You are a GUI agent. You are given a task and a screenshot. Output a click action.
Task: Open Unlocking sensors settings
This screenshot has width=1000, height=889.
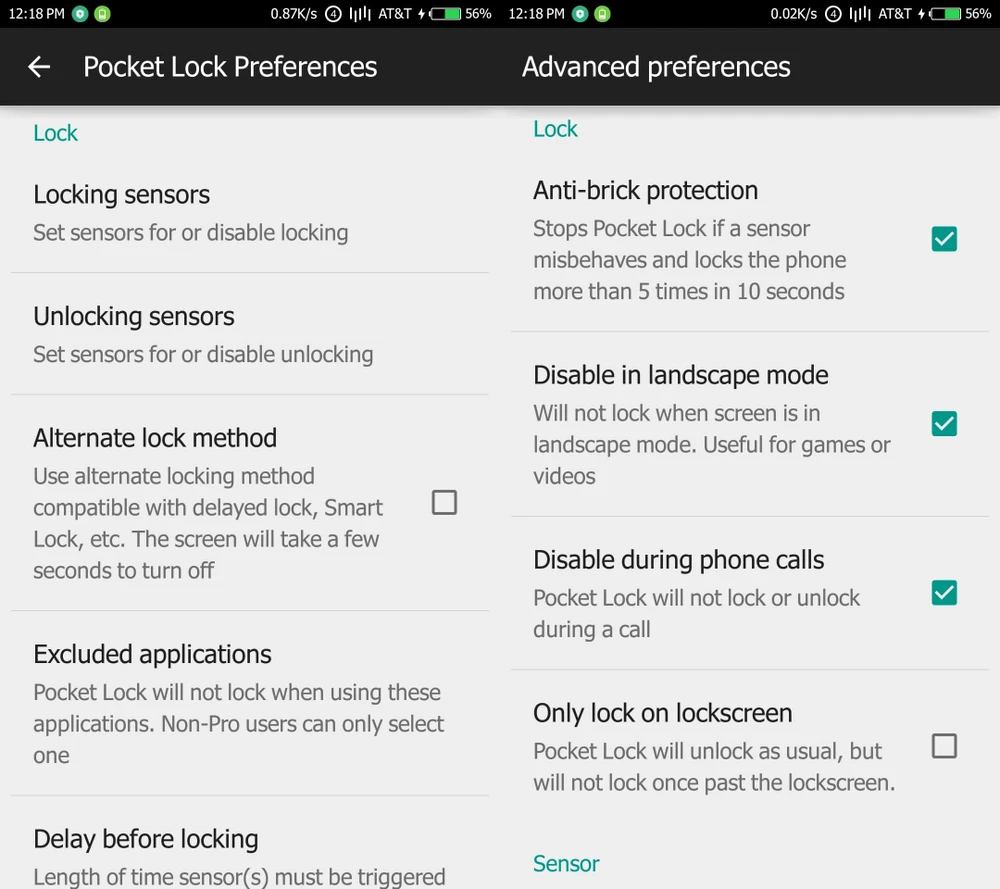pos(203,334)
